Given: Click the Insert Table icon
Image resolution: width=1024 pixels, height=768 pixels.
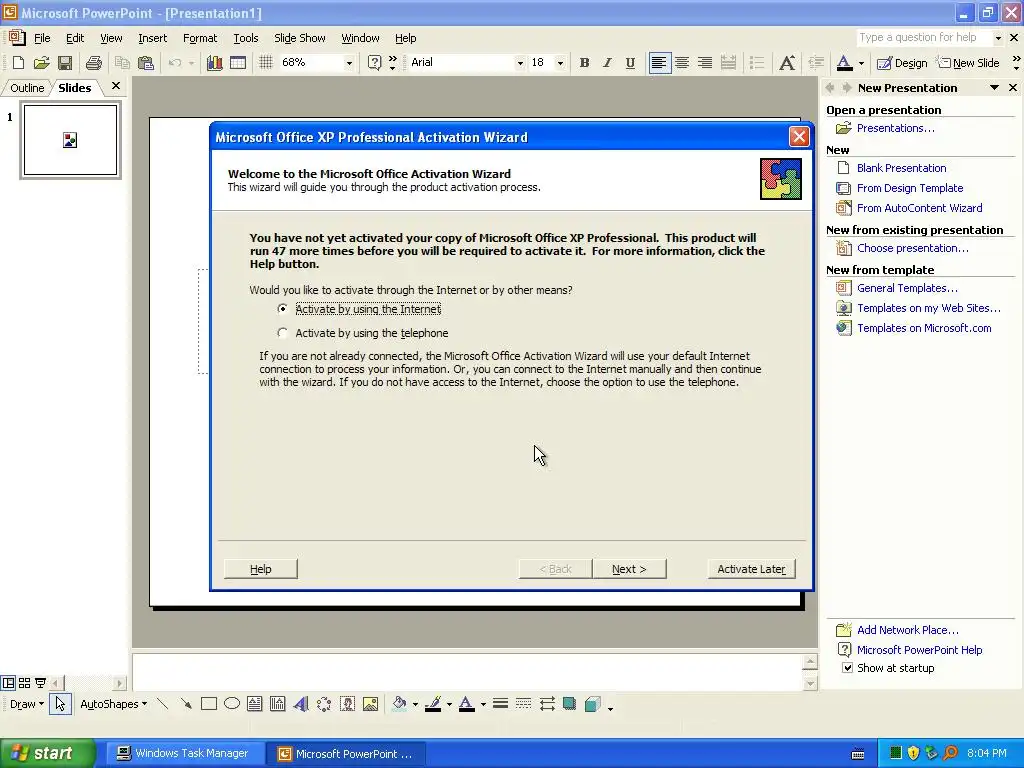Looking at the screenshot, I should pos(238,63).
